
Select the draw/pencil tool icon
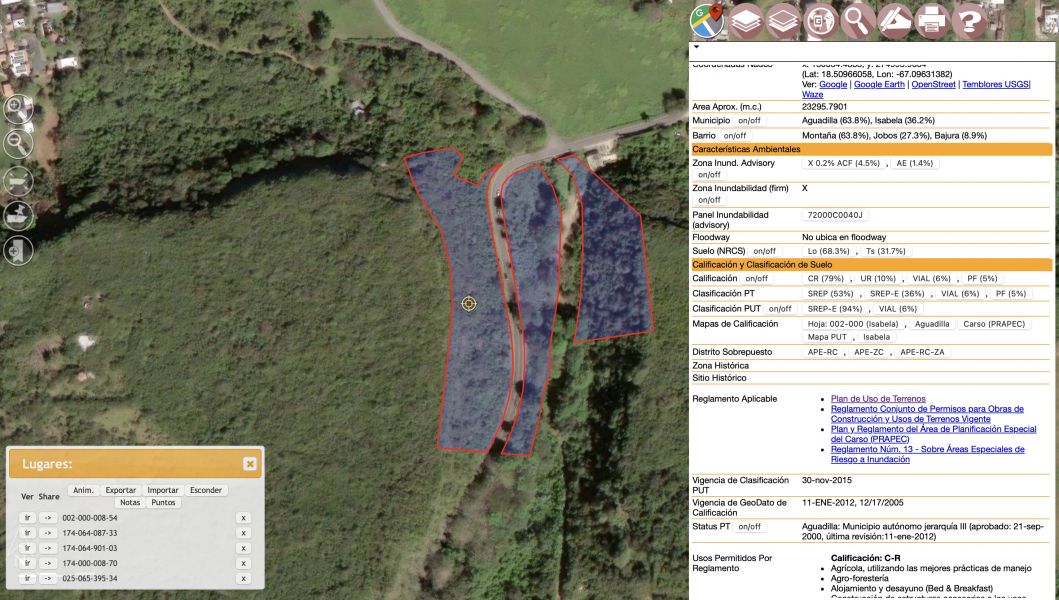tap(895, 20)
